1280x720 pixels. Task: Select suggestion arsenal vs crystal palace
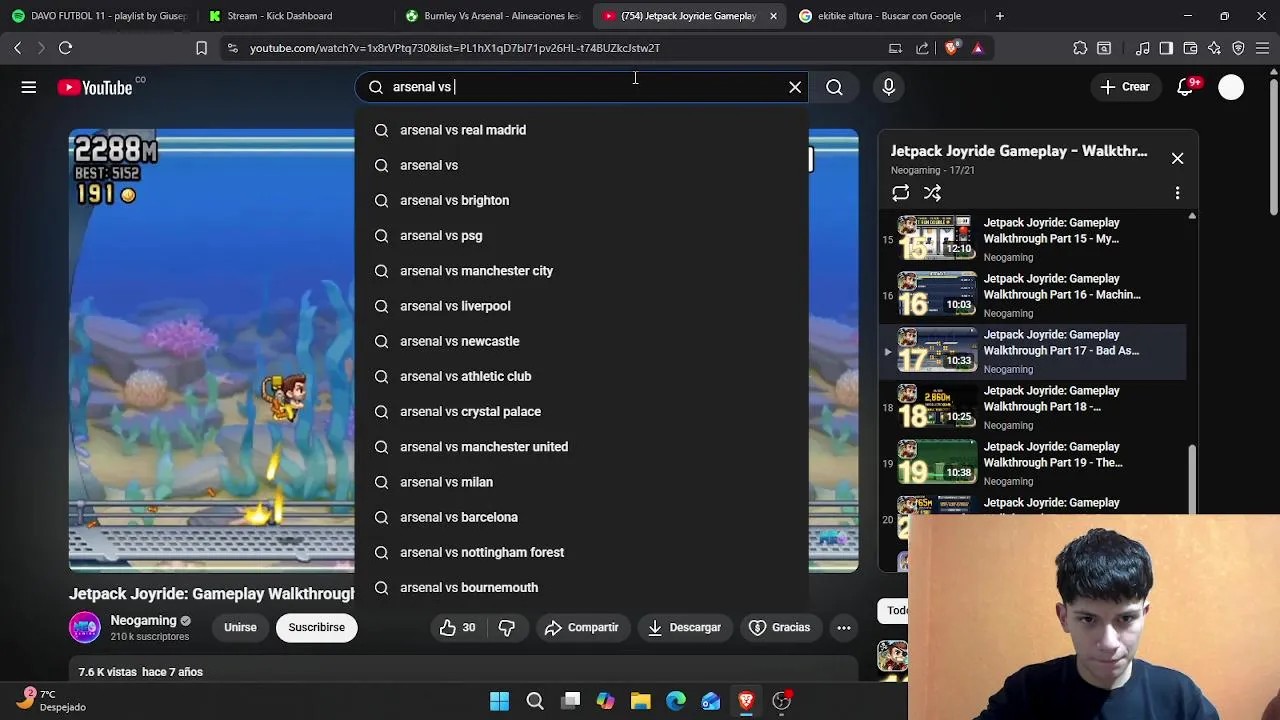pyautogui.click(x=581, y=411)
